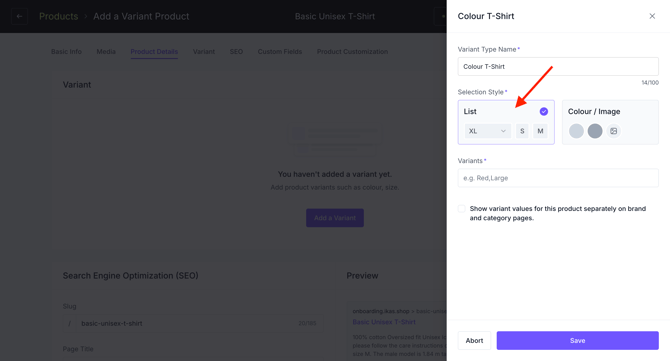The image size is (670, 361).
Task: Save the variant type
Action: [577, 340]
